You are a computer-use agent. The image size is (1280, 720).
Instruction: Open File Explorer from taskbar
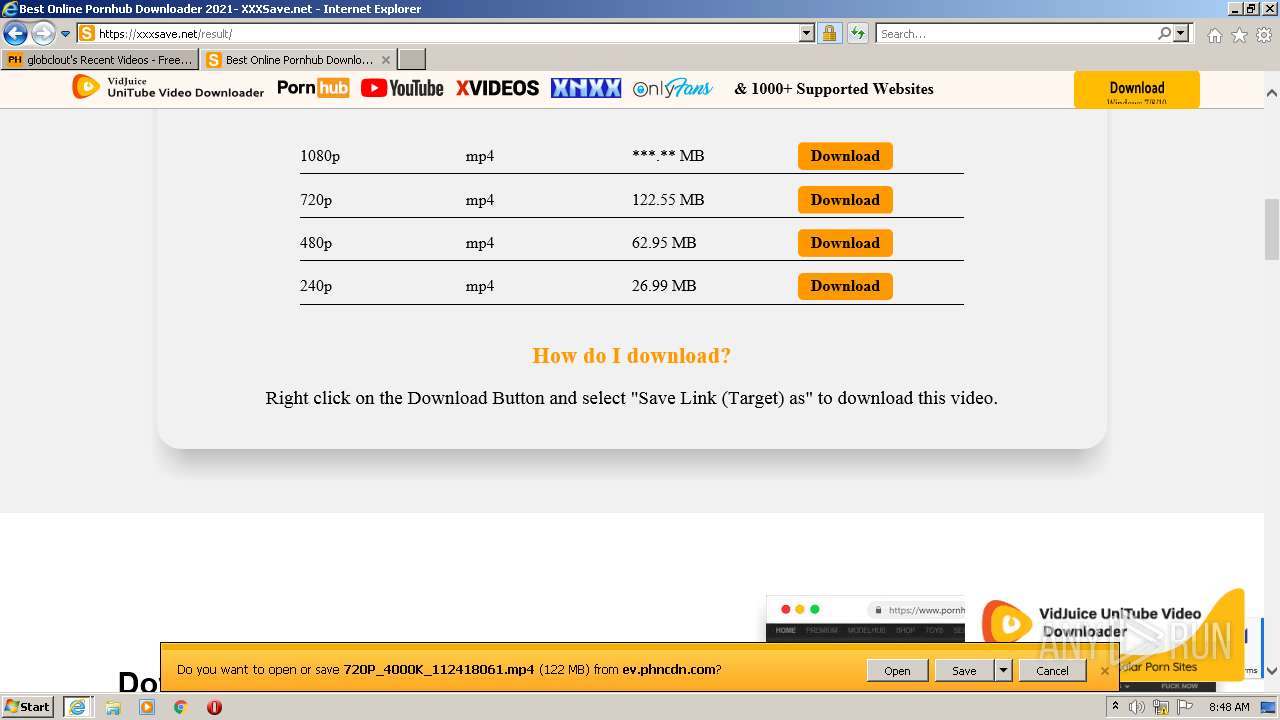click(x=113, y=707)
